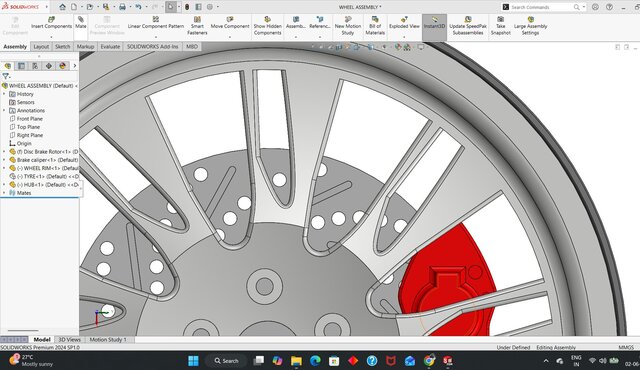Image resolution: width=640 pixels, height=370 pixels.
Task: Click Linear Component Pattern tool
Action: pyautogui.click(x=156, y=23)
